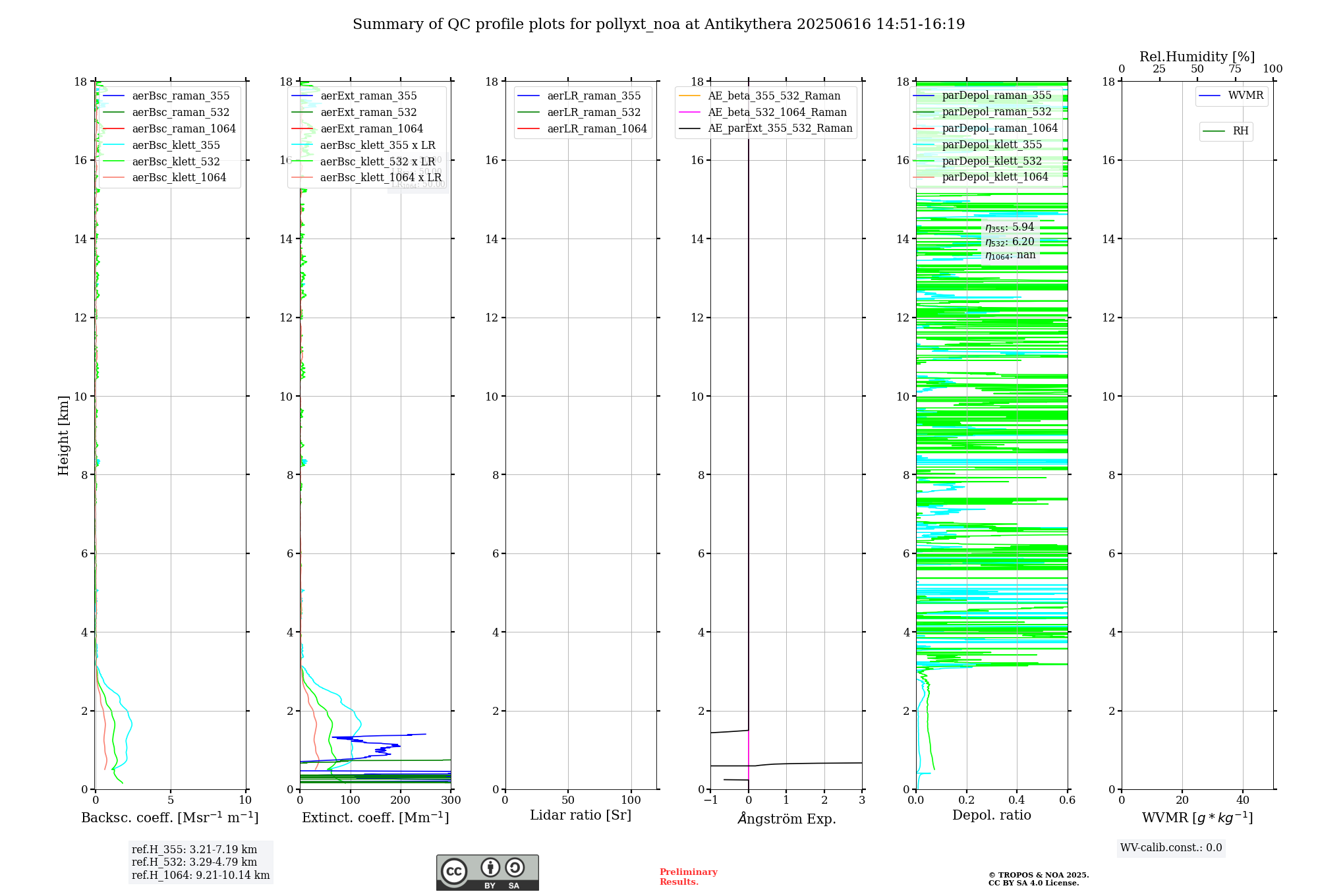The image size is (1318, 896).
Task: Click the ref.H_532: 3.29-4.79 km text
Action: coord(194,862)
